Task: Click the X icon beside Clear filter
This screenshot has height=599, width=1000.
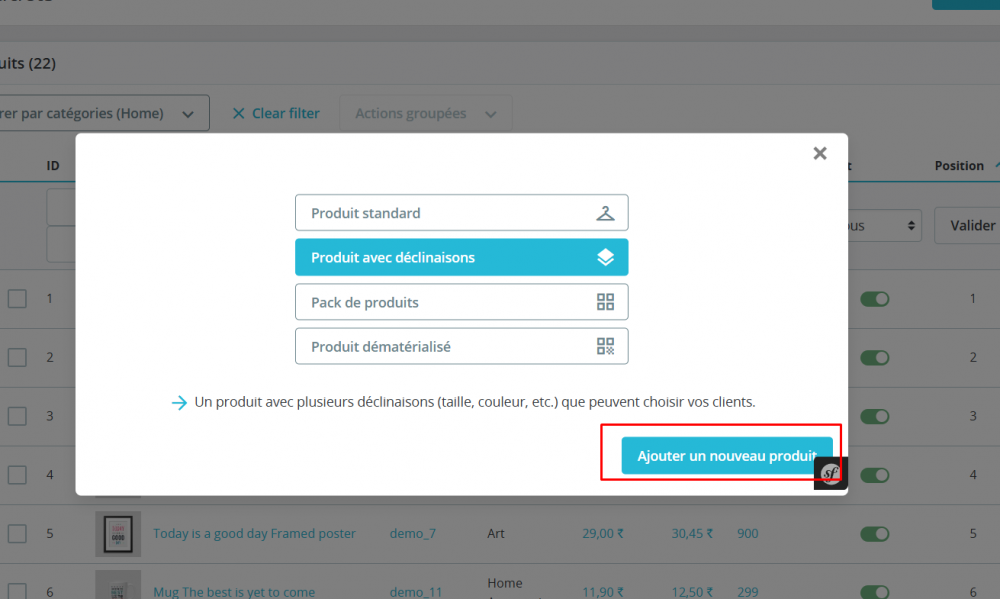Action: pyautogui.click(x=239, y=113)
